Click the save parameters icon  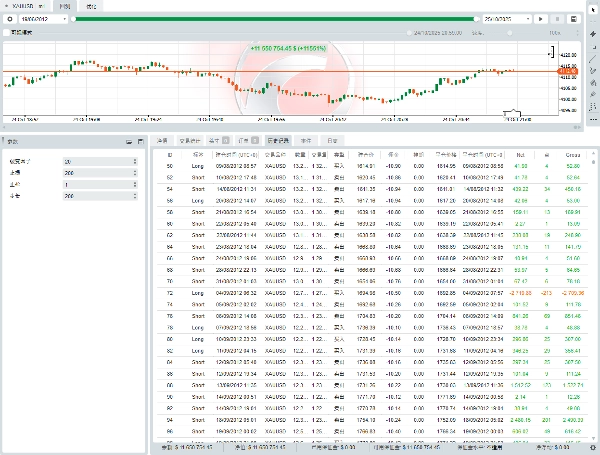pos(139,142)
